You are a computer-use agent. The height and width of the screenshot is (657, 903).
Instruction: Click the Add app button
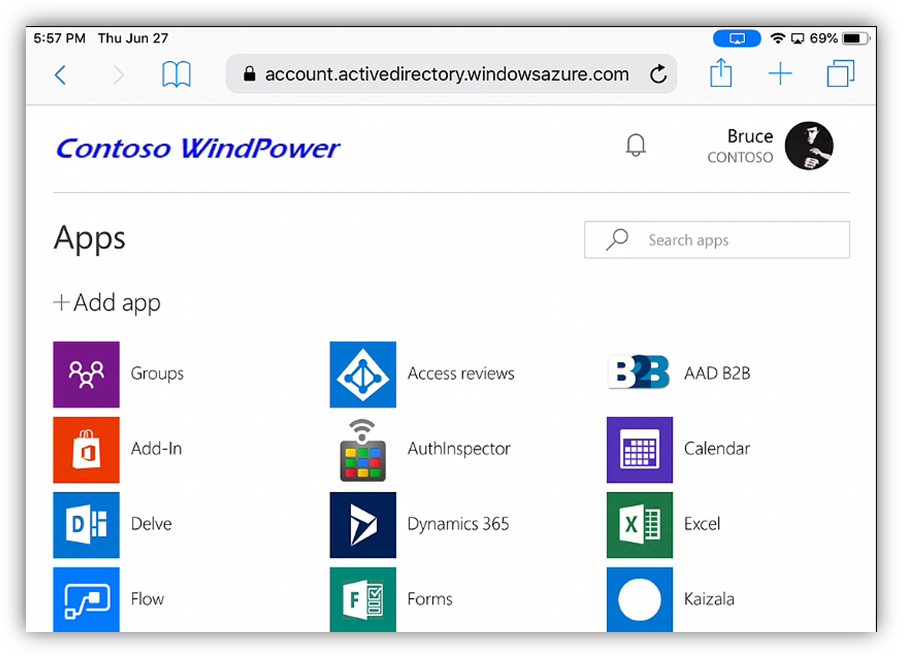pos(107,303)
